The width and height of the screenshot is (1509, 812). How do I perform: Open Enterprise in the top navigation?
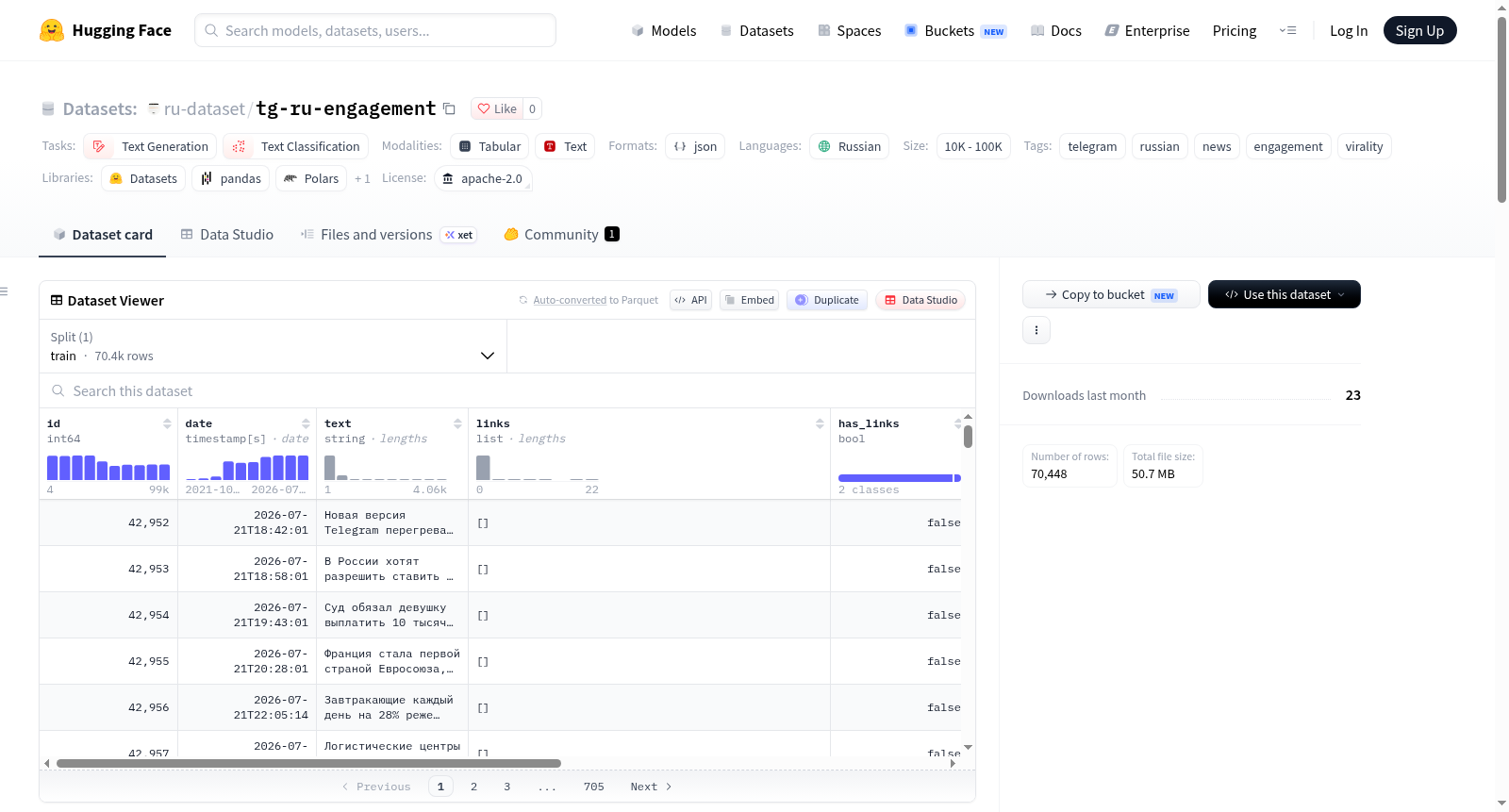[x=1147, y=30]
